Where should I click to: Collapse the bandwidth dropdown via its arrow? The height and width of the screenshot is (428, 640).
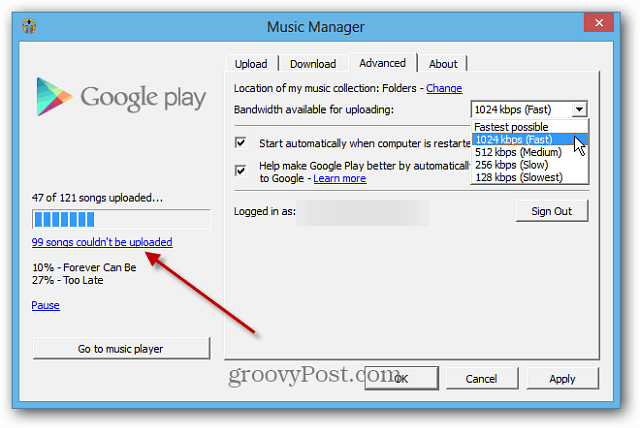click(x=579, y=109)
